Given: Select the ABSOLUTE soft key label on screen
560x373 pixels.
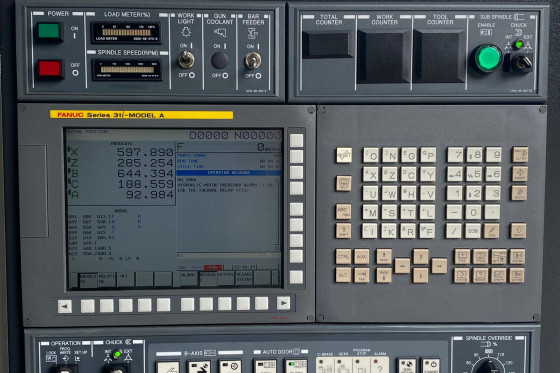Looking at the screenshot, I should point(88,279).
